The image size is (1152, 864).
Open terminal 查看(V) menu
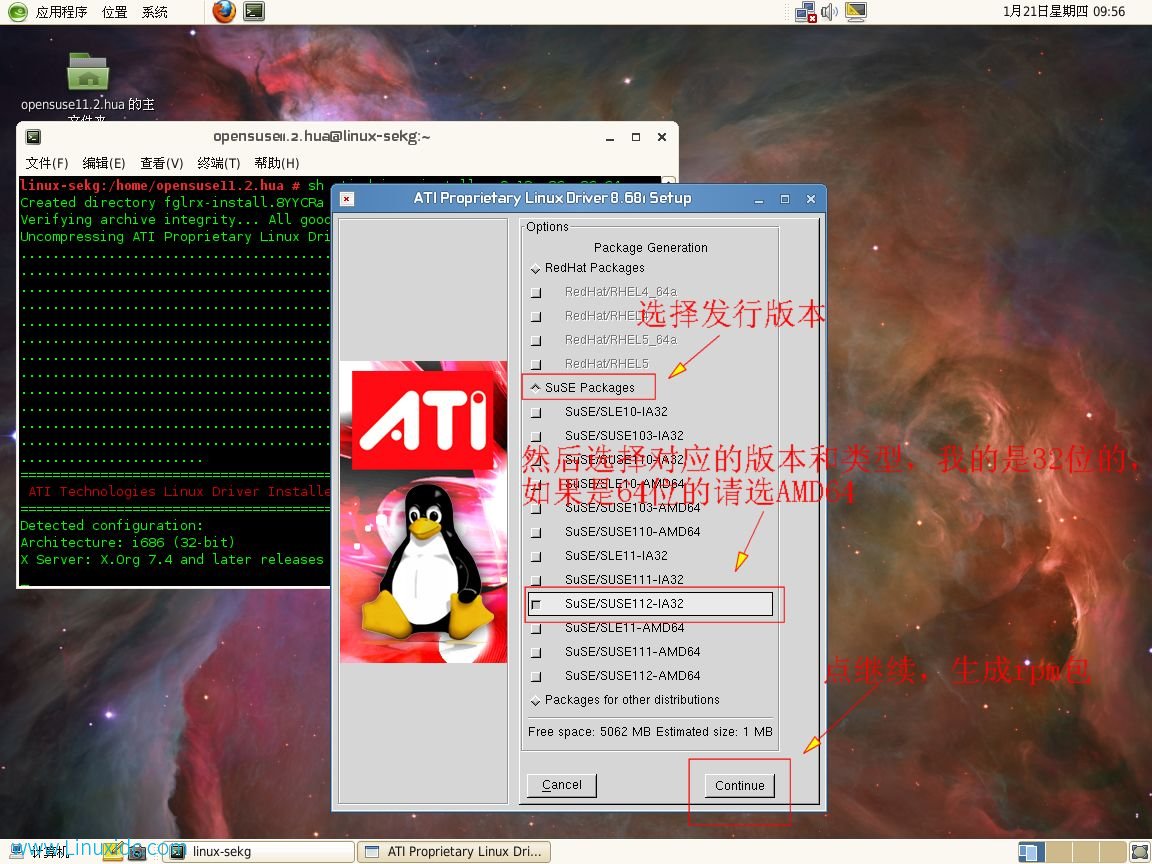(162, 163)
